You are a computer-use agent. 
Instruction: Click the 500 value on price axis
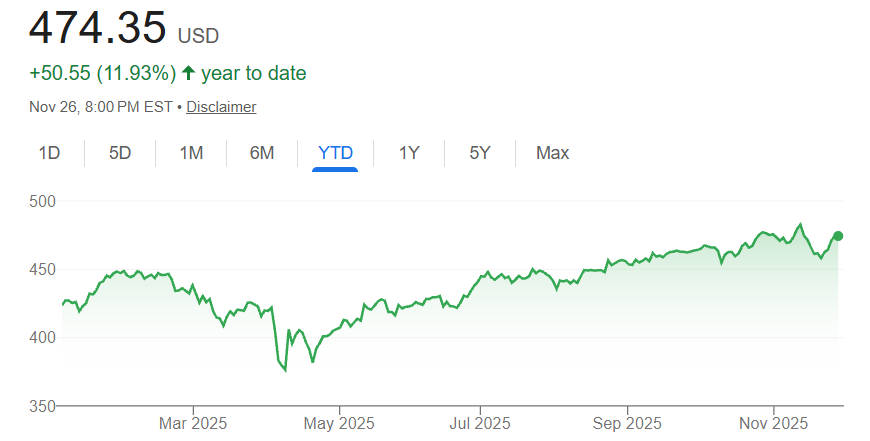[41, 202]
